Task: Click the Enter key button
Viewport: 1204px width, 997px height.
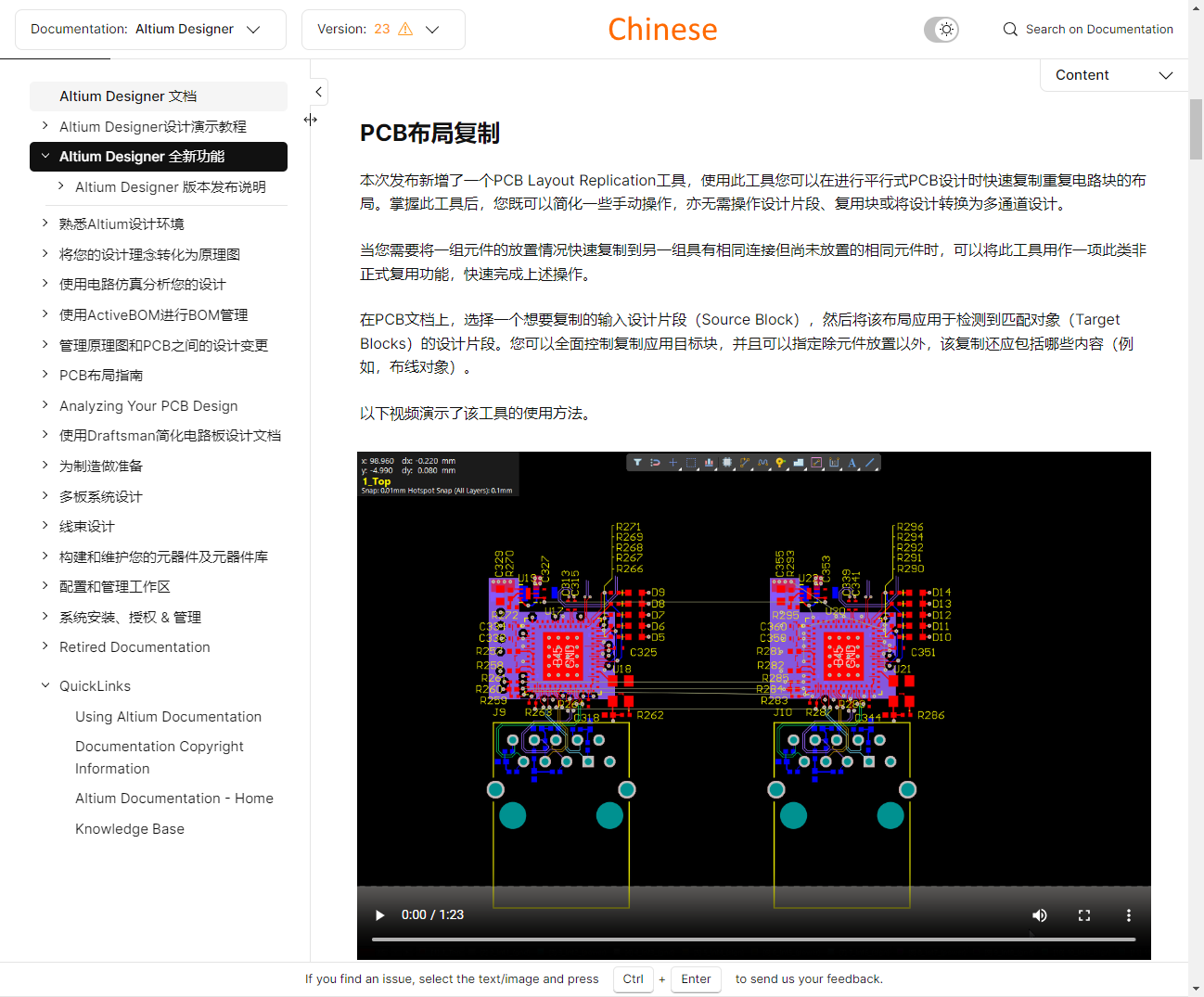Action: pyautogui.click(x=696, y=979)
